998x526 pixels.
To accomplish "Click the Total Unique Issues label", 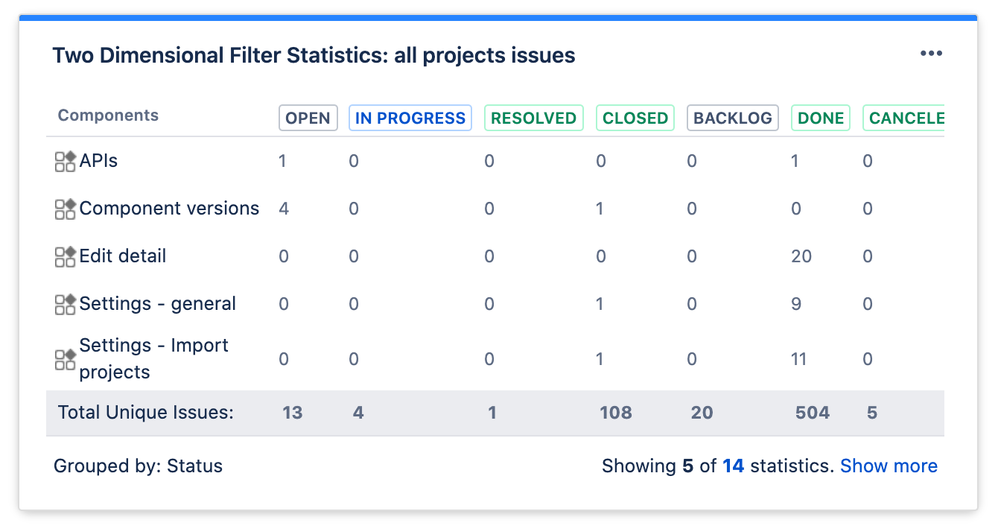I will tap(146, 413).
